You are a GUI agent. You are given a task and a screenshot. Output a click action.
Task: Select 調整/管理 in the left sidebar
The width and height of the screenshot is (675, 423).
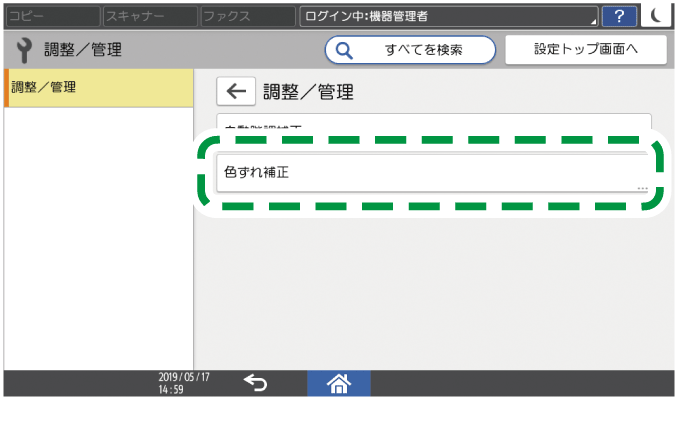(99, 87)
